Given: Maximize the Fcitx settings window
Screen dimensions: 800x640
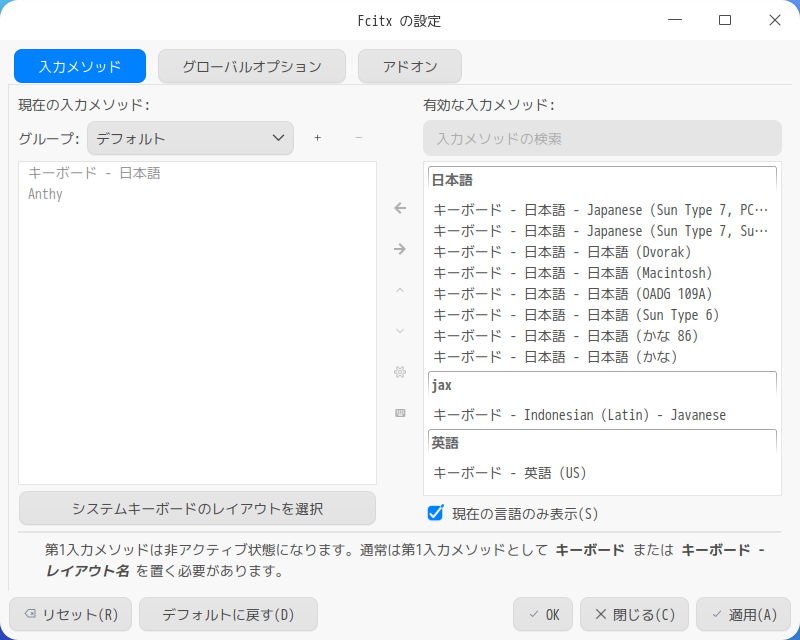Looking at the screenshot, I should pyautogui.click(x=724, y=20).
